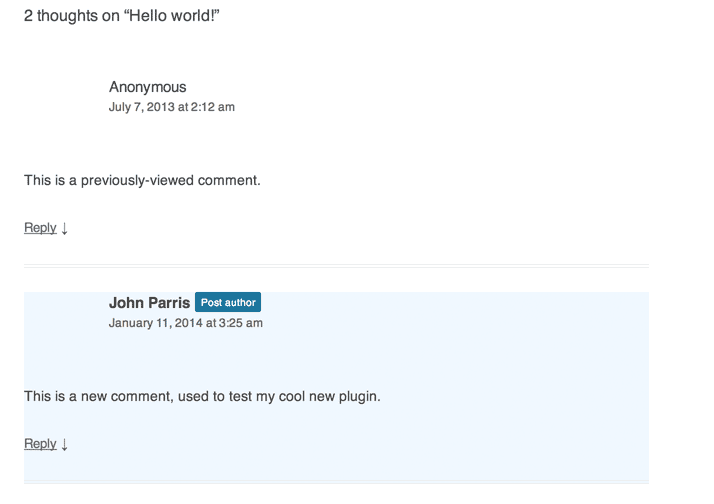Viewport: 714px width, 504px height.
Task: Open the January 11, 2014 timestamp permalink
Action: 186,323
